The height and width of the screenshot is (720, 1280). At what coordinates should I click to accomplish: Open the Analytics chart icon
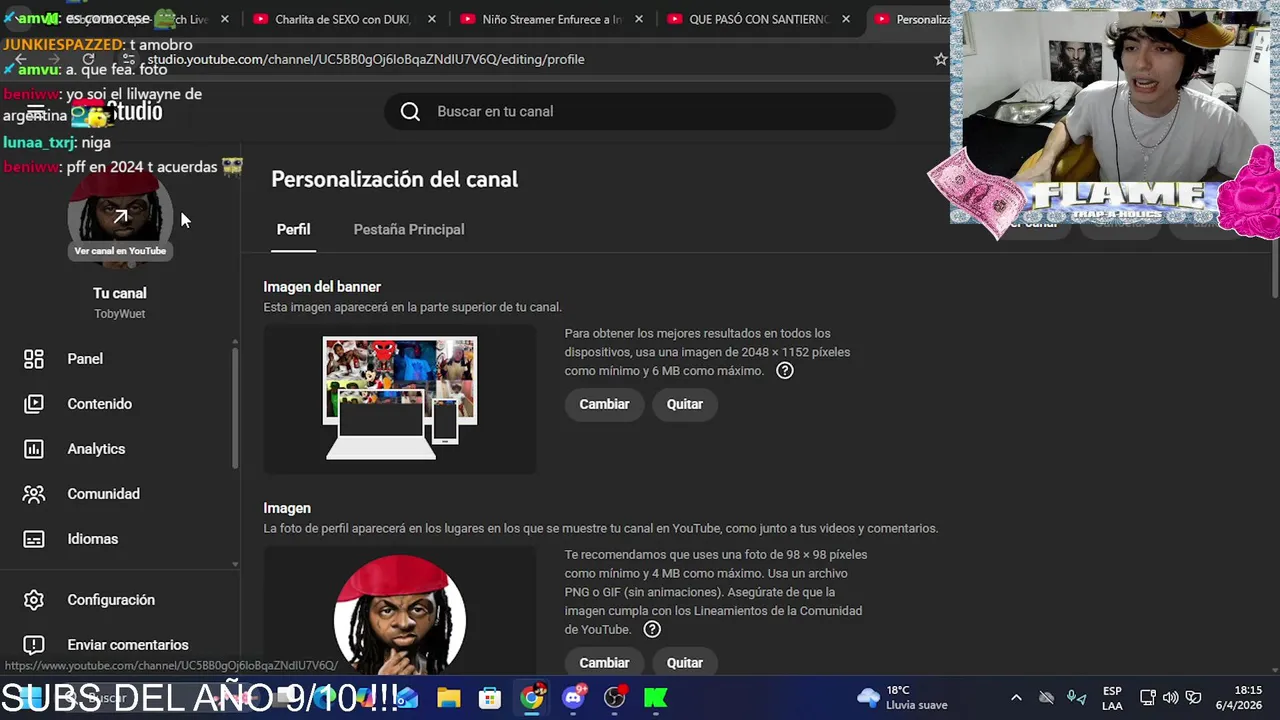point(34,449)
